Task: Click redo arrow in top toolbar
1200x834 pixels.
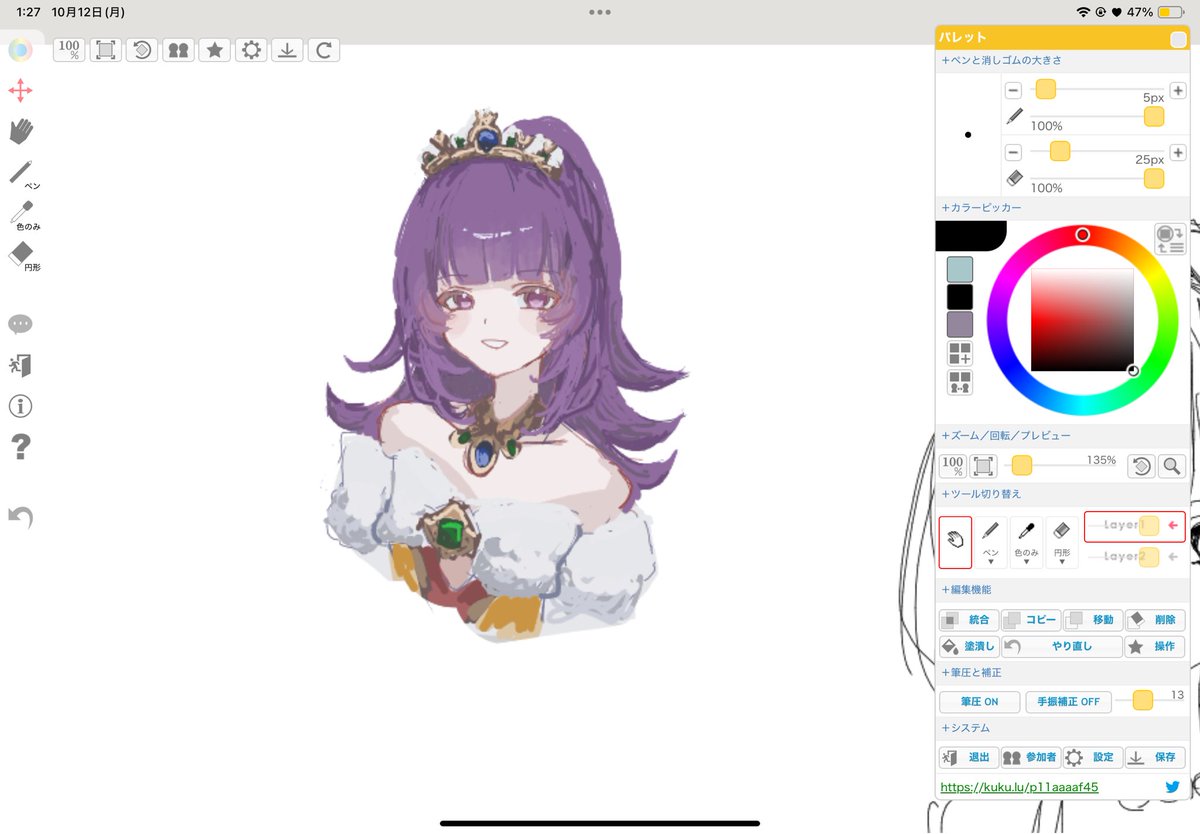Action: tap(324, 49)
